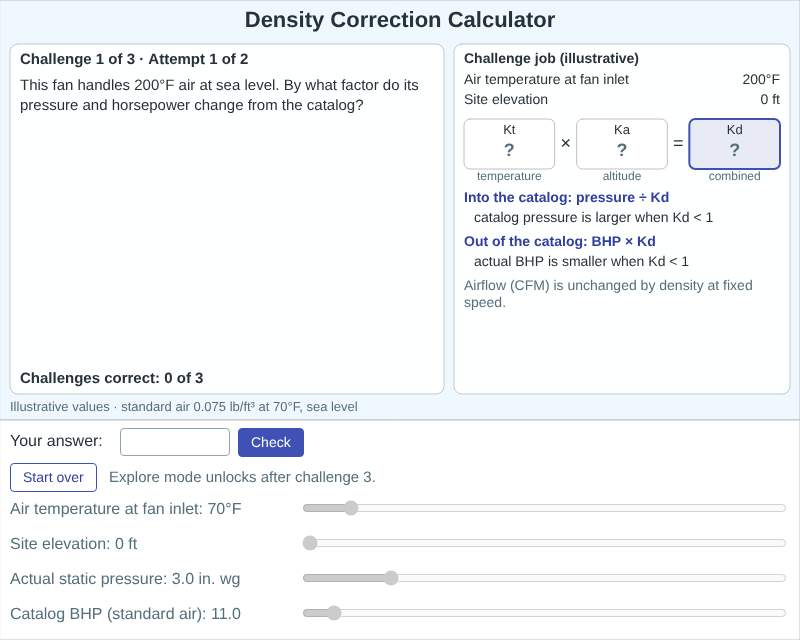Click 'Catalog BHP (standard air): 11.0' label
Viewport: 800px width, 642px height.
point(126,614)
